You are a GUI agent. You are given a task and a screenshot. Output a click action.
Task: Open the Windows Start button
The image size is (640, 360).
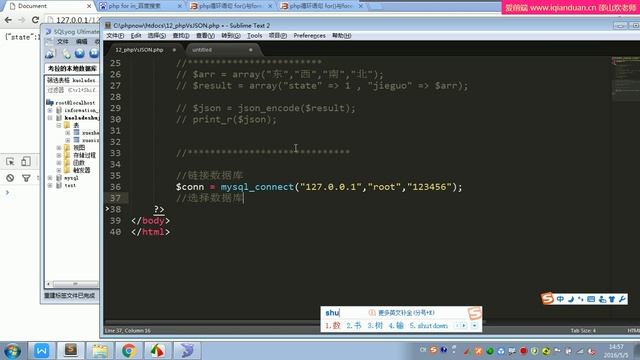point(13,351)
